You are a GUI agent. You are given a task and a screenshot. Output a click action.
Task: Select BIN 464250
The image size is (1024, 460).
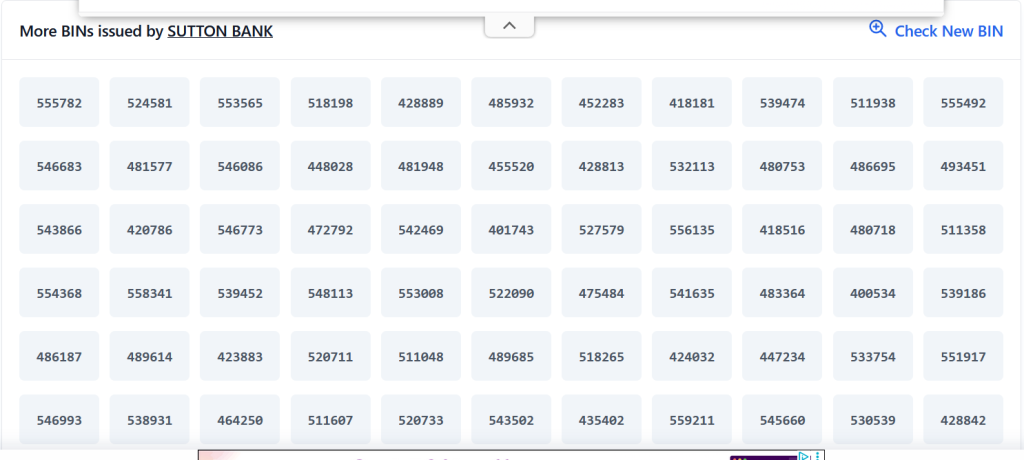point(240,419)
